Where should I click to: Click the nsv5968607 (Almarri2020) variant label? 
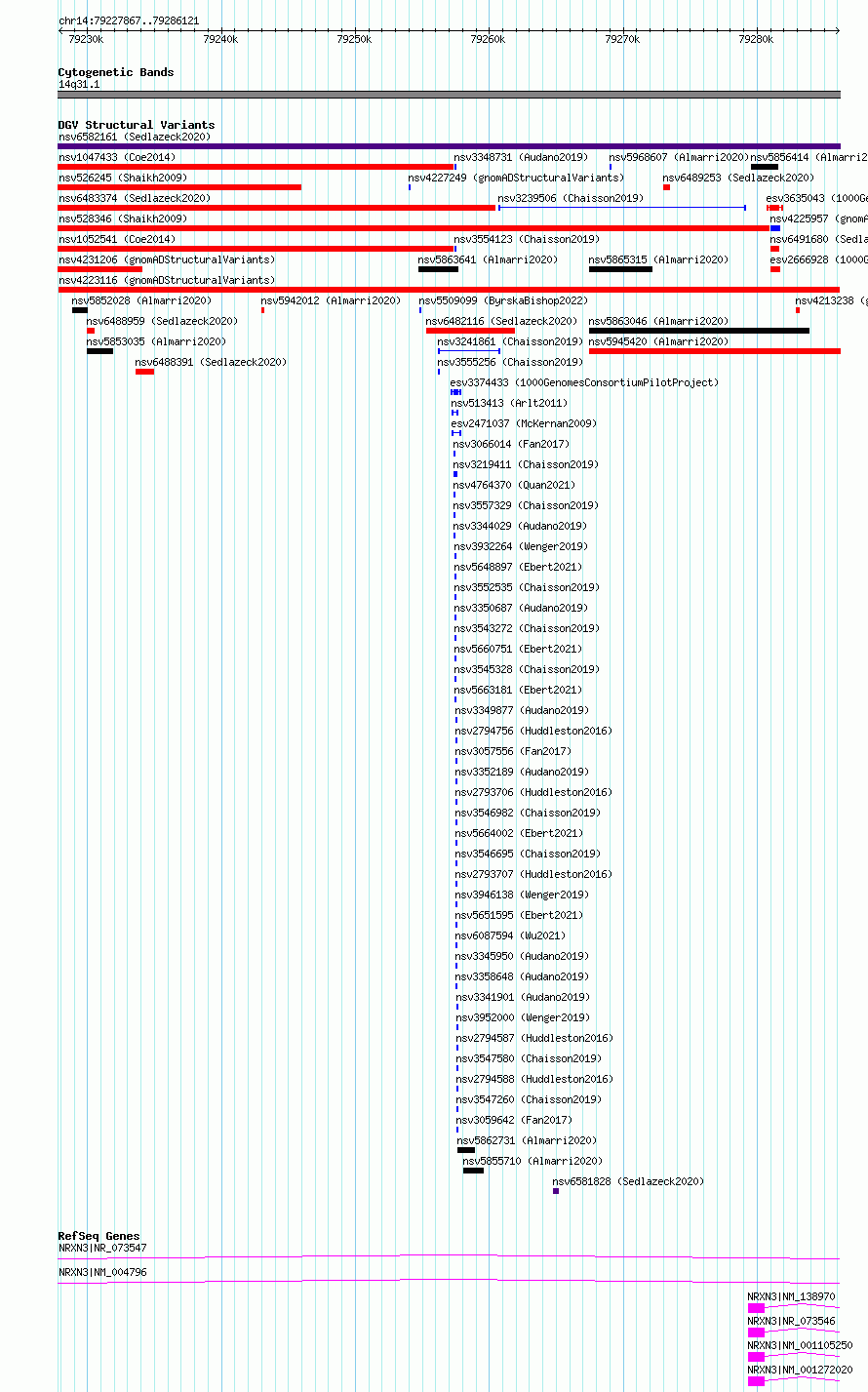(x=679, y=158)
